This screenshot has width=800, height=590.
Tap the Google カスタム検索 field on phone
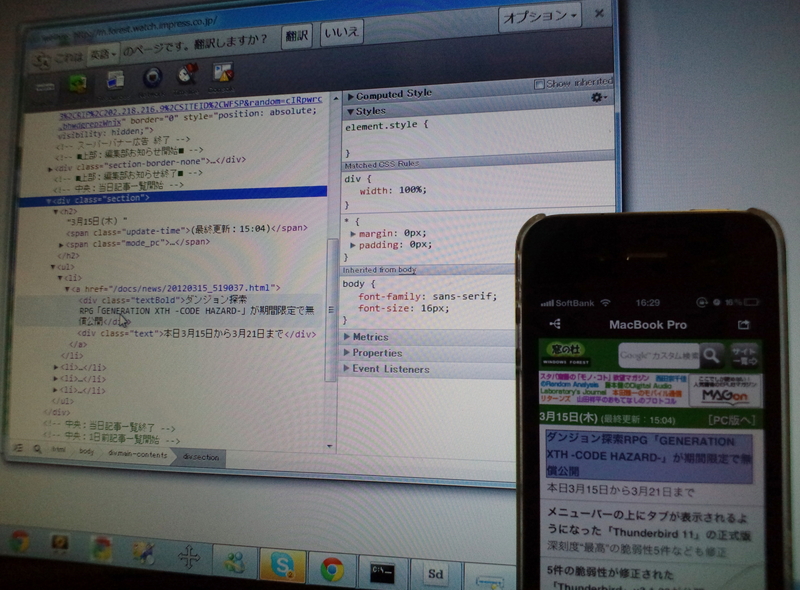[659, 355]
